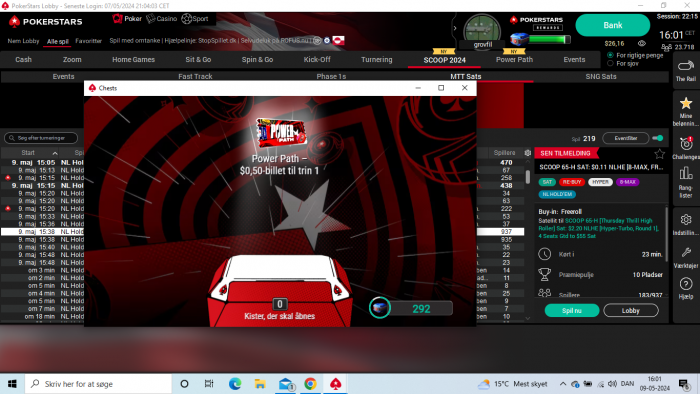Click the green rewards progress bar

pyautogui.click(x=550, y=40)
